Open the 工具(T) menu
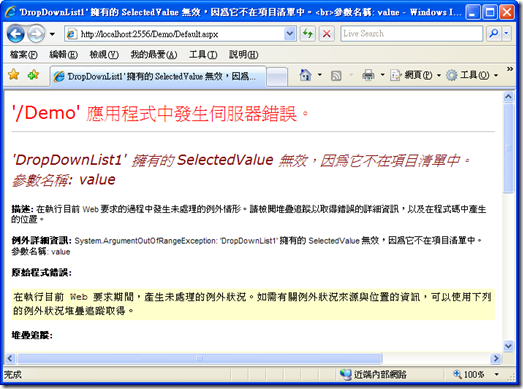 203,54
